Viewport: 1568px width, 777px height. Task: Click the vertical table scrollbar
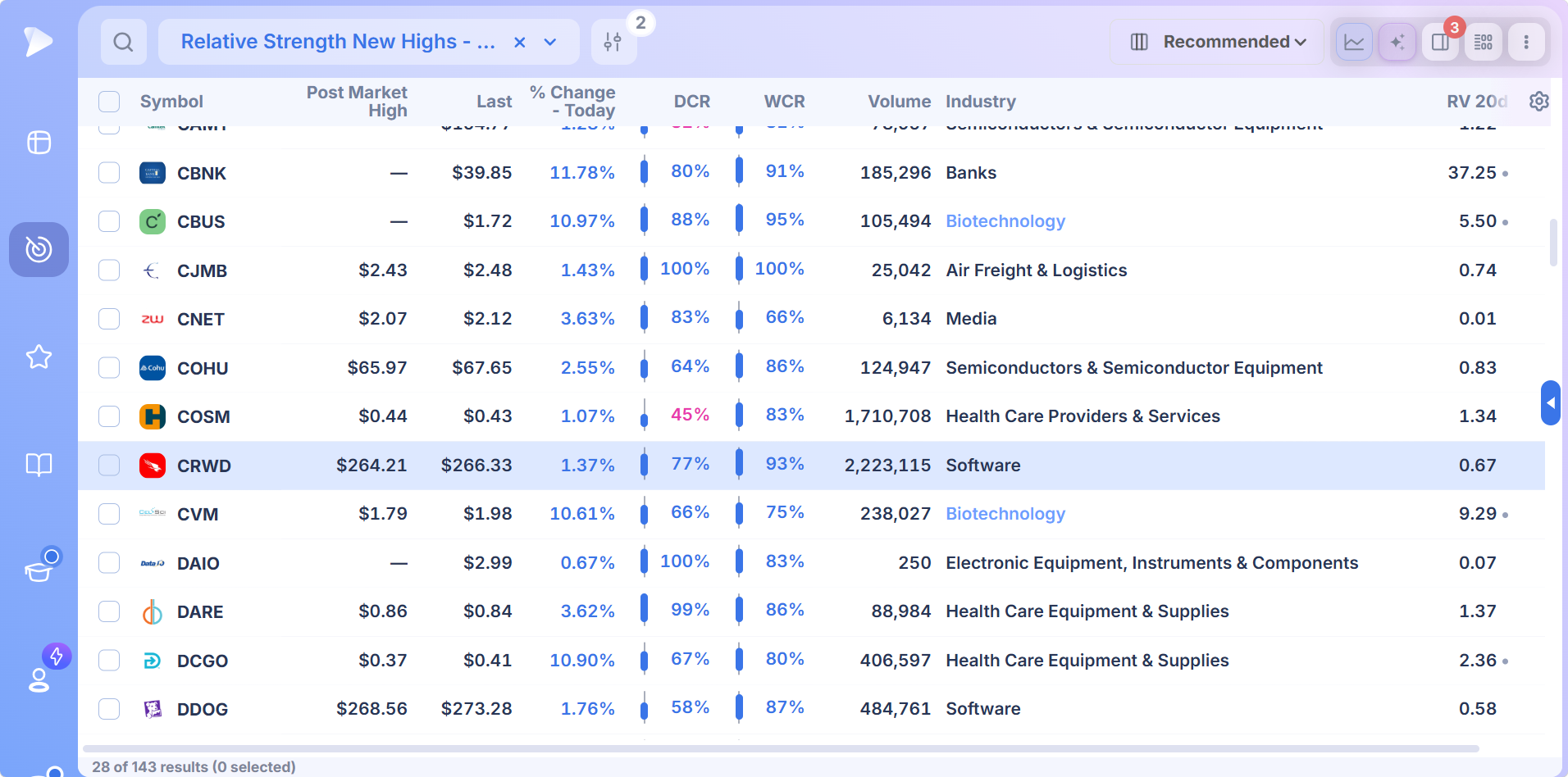[x=1553, y=243]
